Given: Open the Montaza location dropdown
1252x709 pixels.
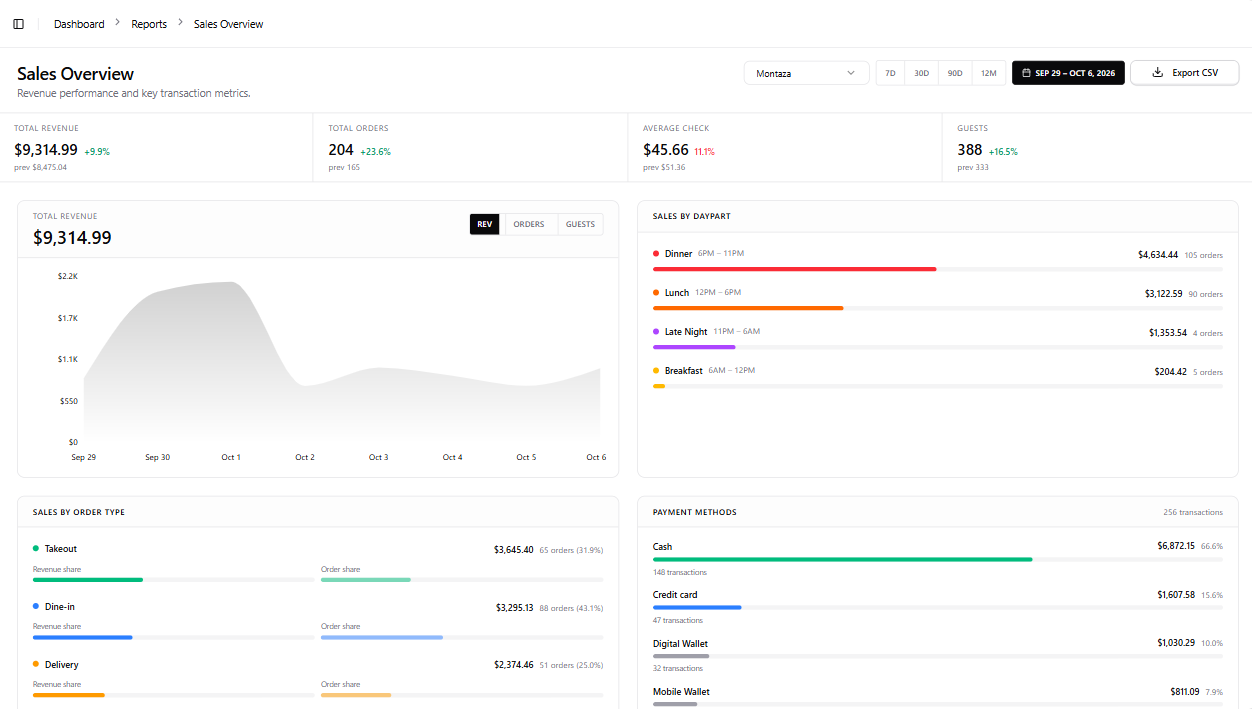Looking at the screenshot, I should [806, 73].
